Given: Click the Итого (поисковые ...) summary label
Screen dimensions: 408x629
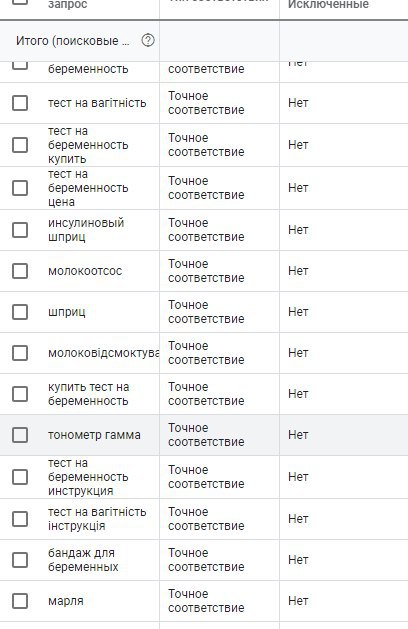Looking at the screenshot, I should 73,41.
